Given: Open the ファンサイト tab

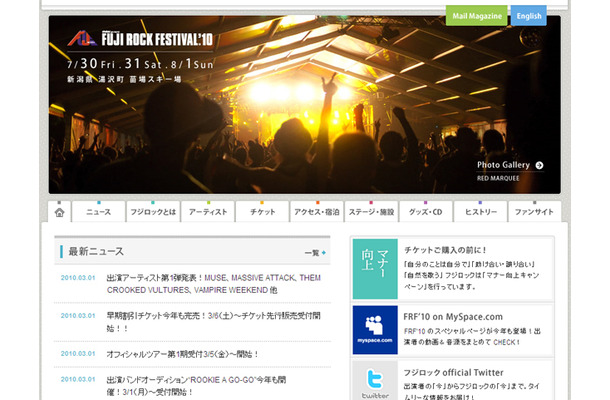Looking at the screenshot, I should coord(535,212).
